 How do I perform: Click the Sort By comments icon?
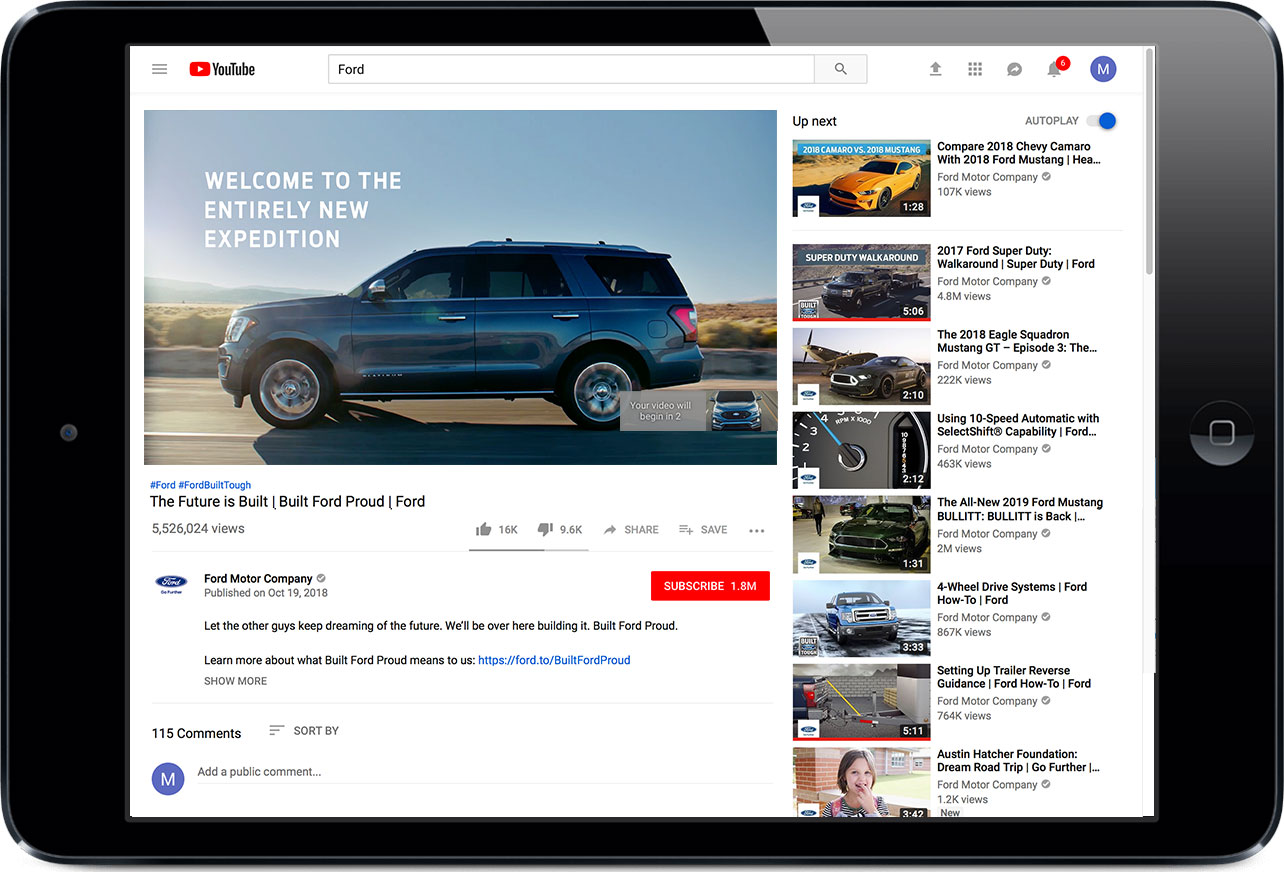(277, 731)
